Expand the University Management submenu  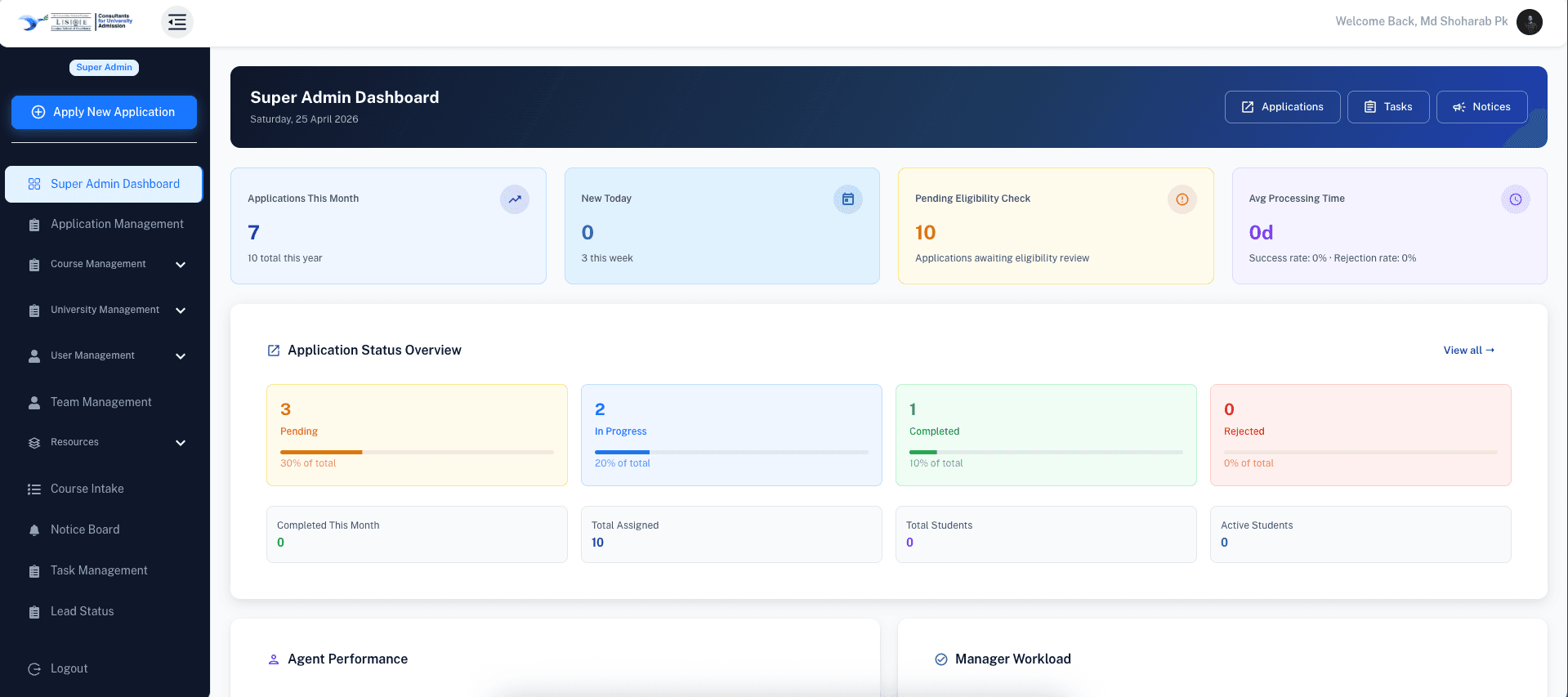[181, 311]
